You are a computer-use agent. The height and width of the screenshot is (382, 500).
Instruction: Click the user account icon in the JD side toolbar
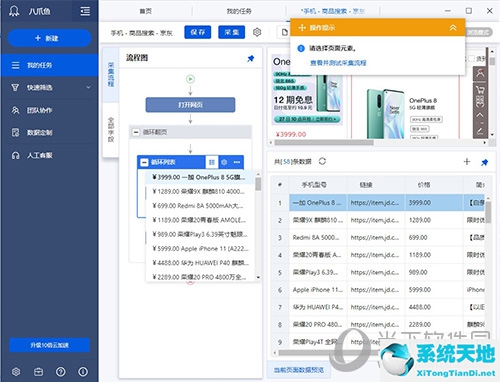480,73
